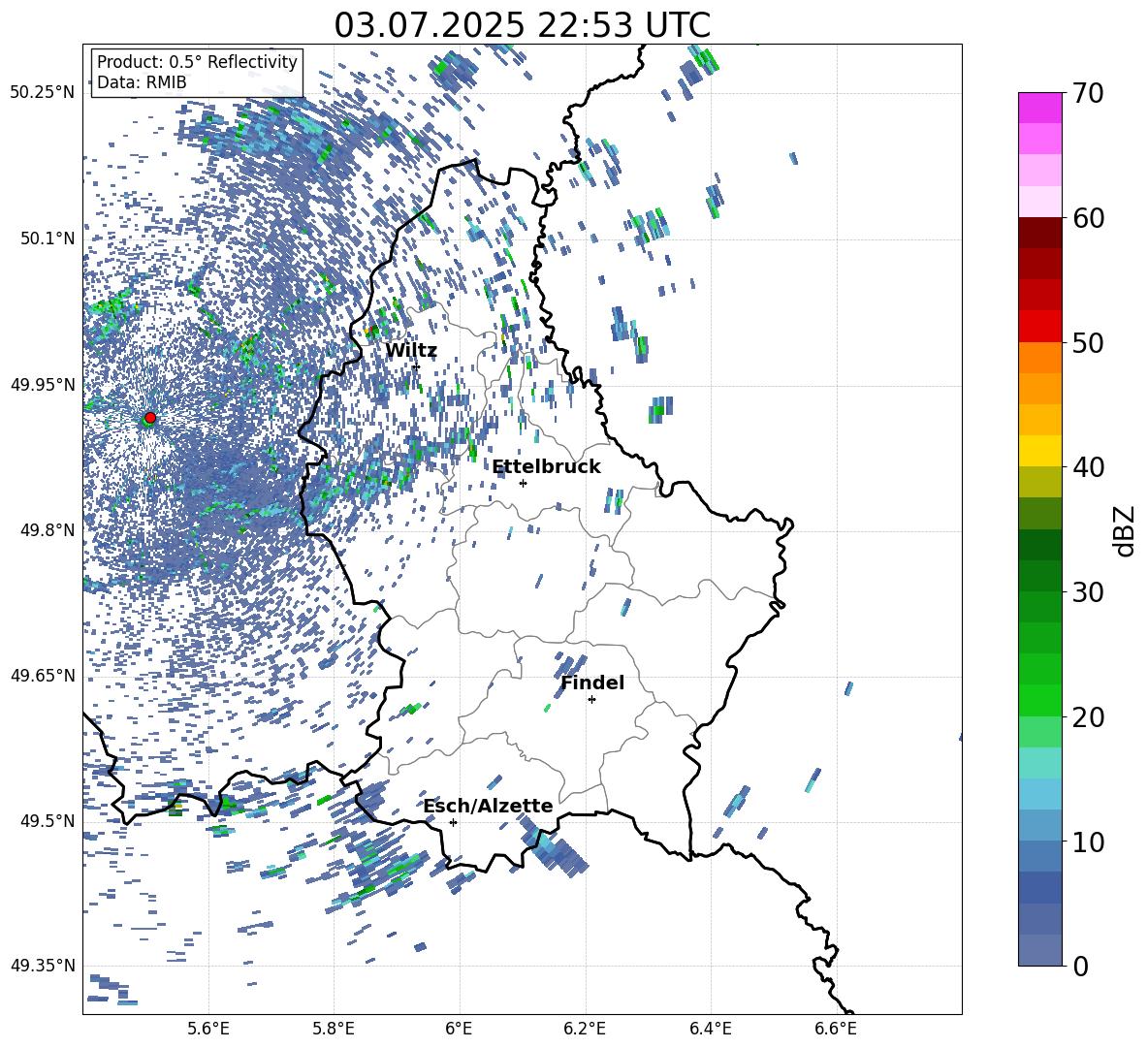Click the top magenta colorbar band

[1040, 109]
